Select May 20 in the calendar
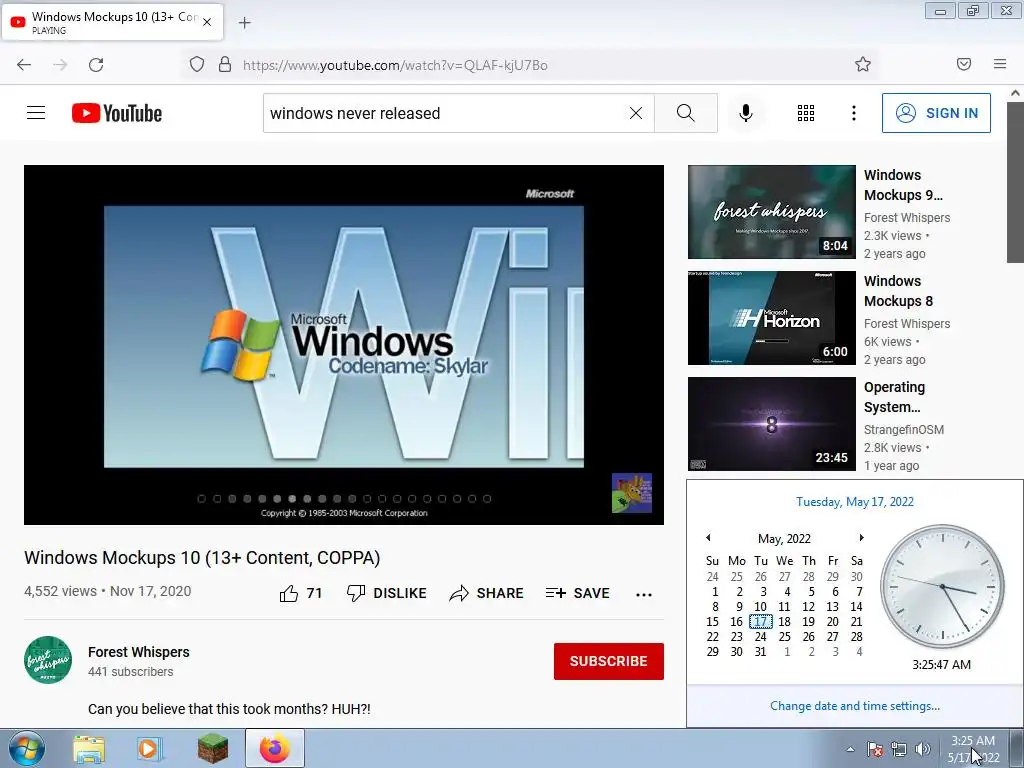 pos(833,621)
